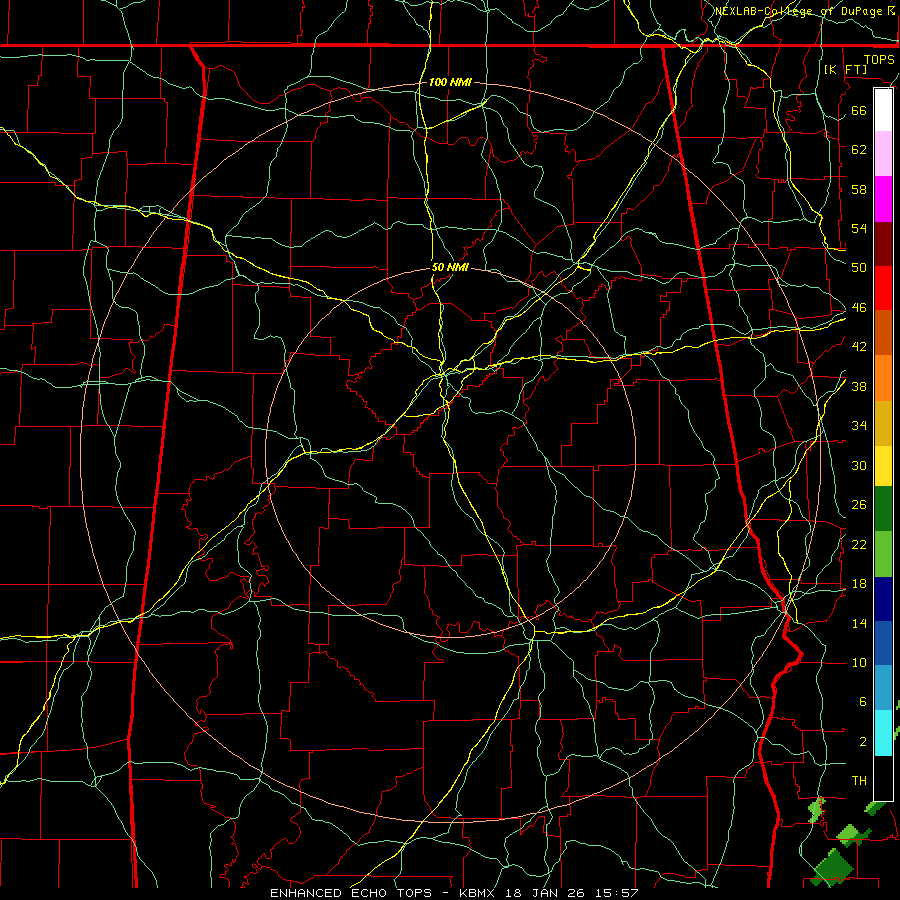Click the legend value '2'
900x900 pixels.
[862, 742]
